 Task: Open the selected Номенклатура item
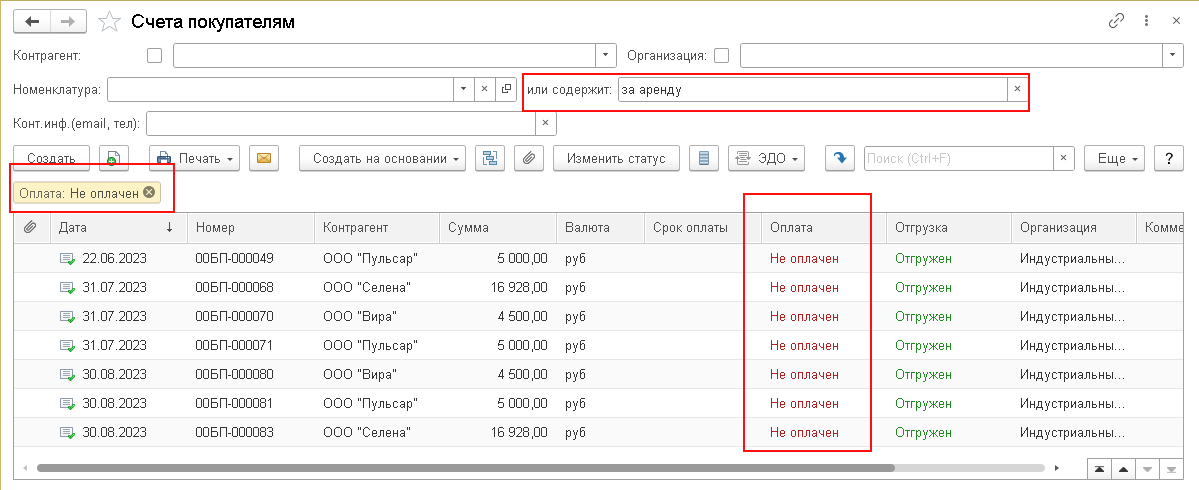tap(505, 89)
